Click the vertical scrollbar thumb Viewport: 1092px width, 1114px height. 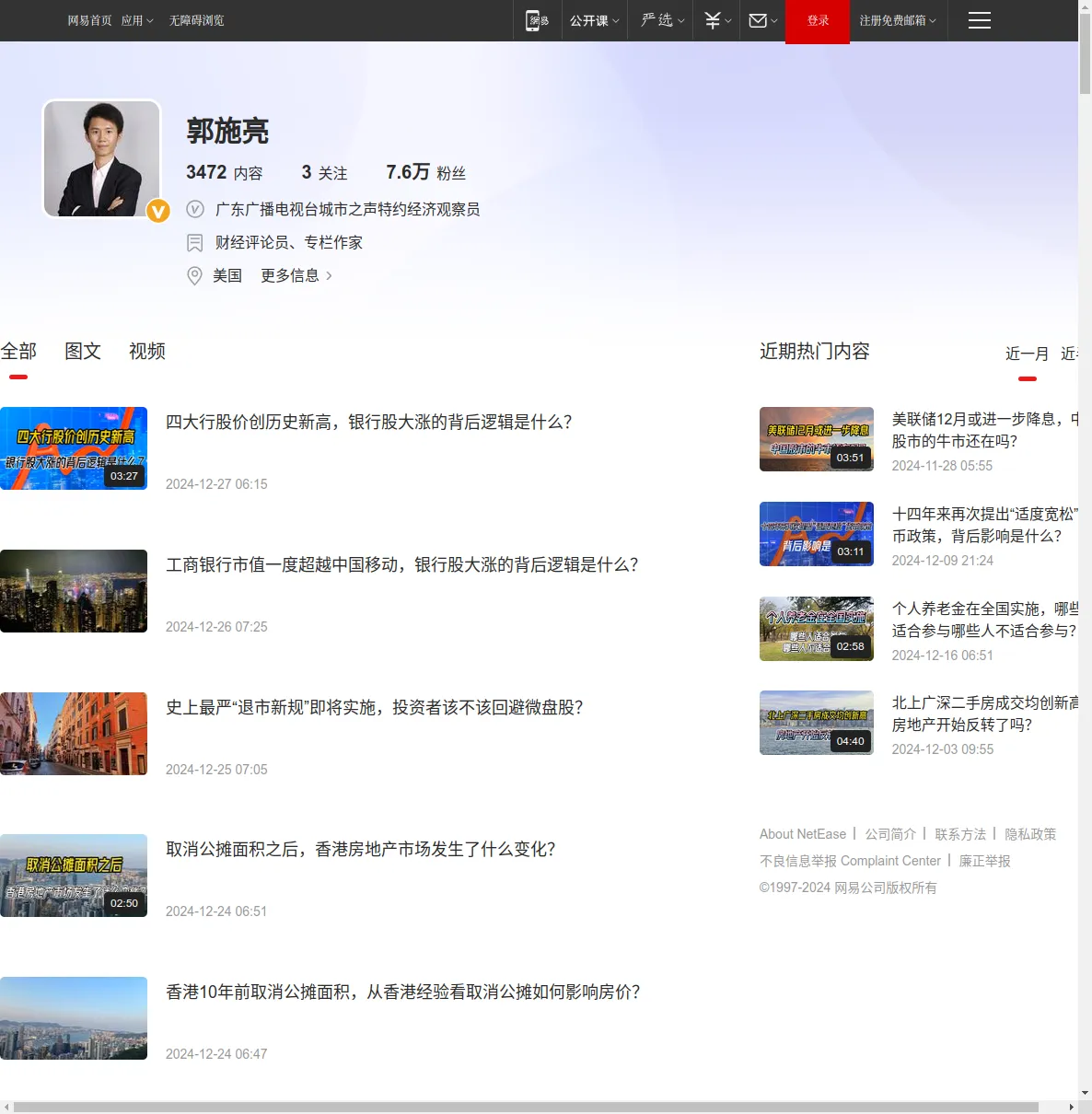point(1085,53)
